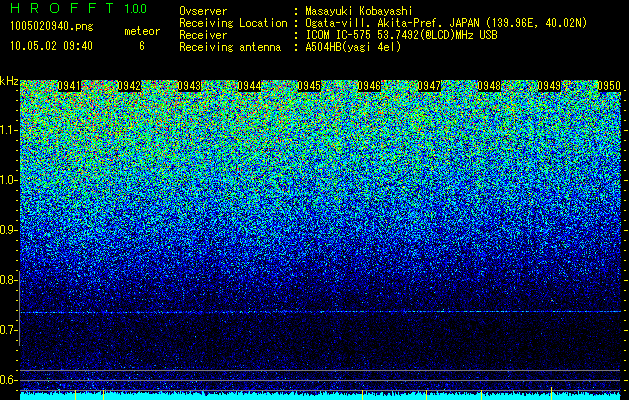Click the yellow meteor tick under 0949
The width and height of the screenshot is (629, 400).
pos(551,393)
